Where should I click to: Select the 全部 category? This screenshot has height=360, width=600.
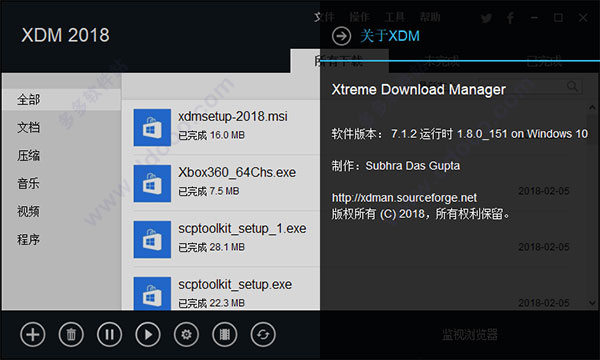point(62,100)
